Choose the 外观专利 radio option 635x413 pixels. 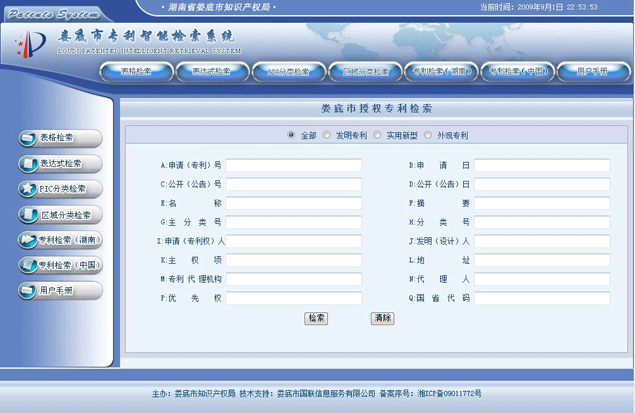pyautogui.click(x=428, y=135)
